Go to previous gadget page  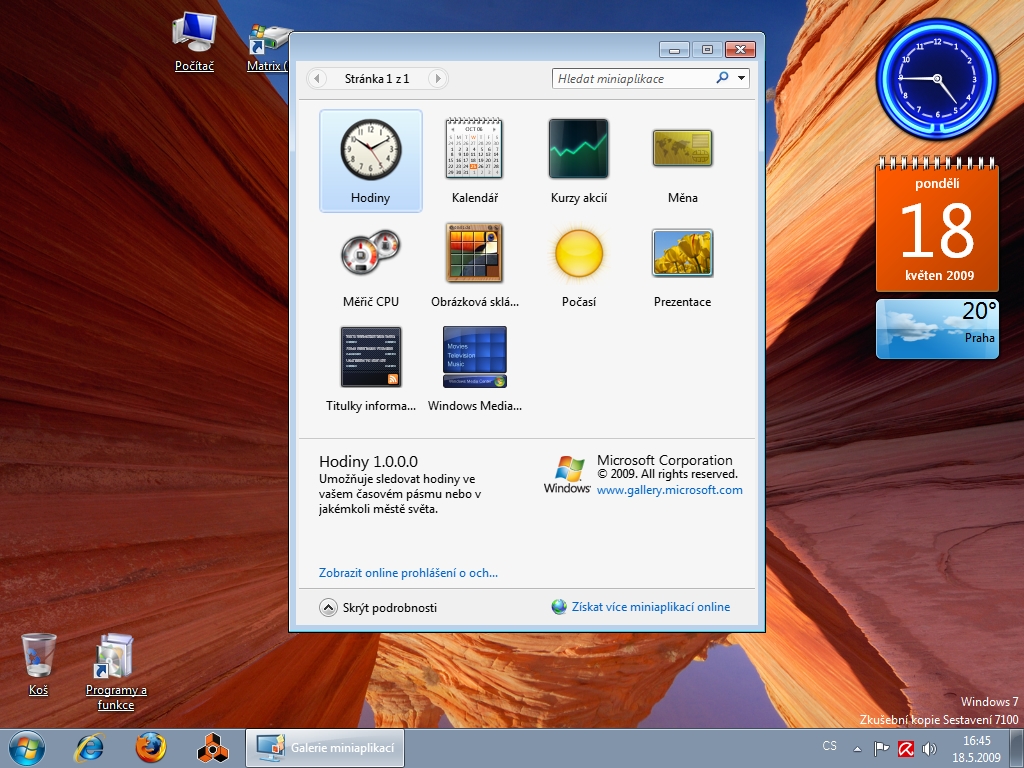pos(317,78)
